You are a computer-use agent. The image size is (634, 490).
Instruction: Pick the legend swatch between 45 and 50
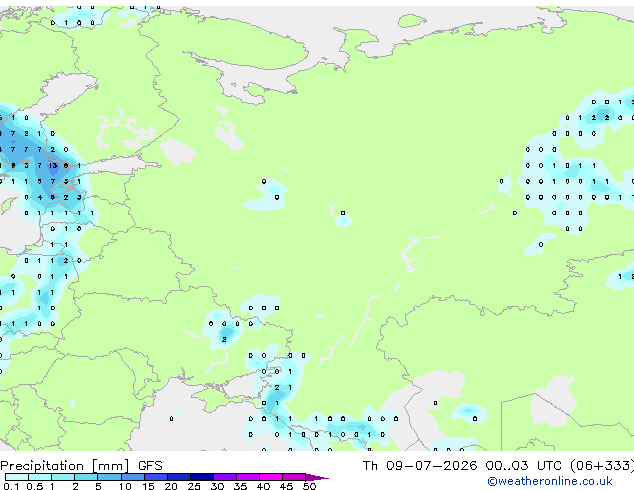click(x=294, y=477)
